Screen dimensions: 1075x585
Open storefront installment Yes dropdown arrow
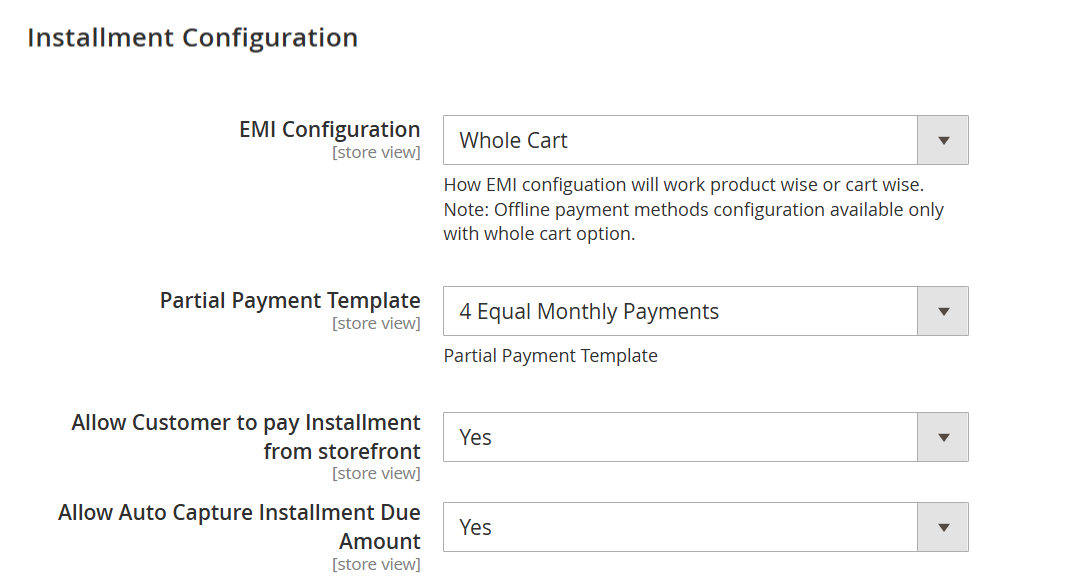[943, 437]
